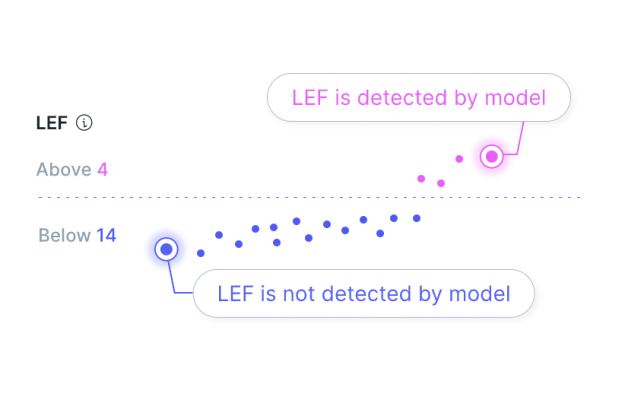Click the rightmost blue dot below the threshold

(417, 217)
